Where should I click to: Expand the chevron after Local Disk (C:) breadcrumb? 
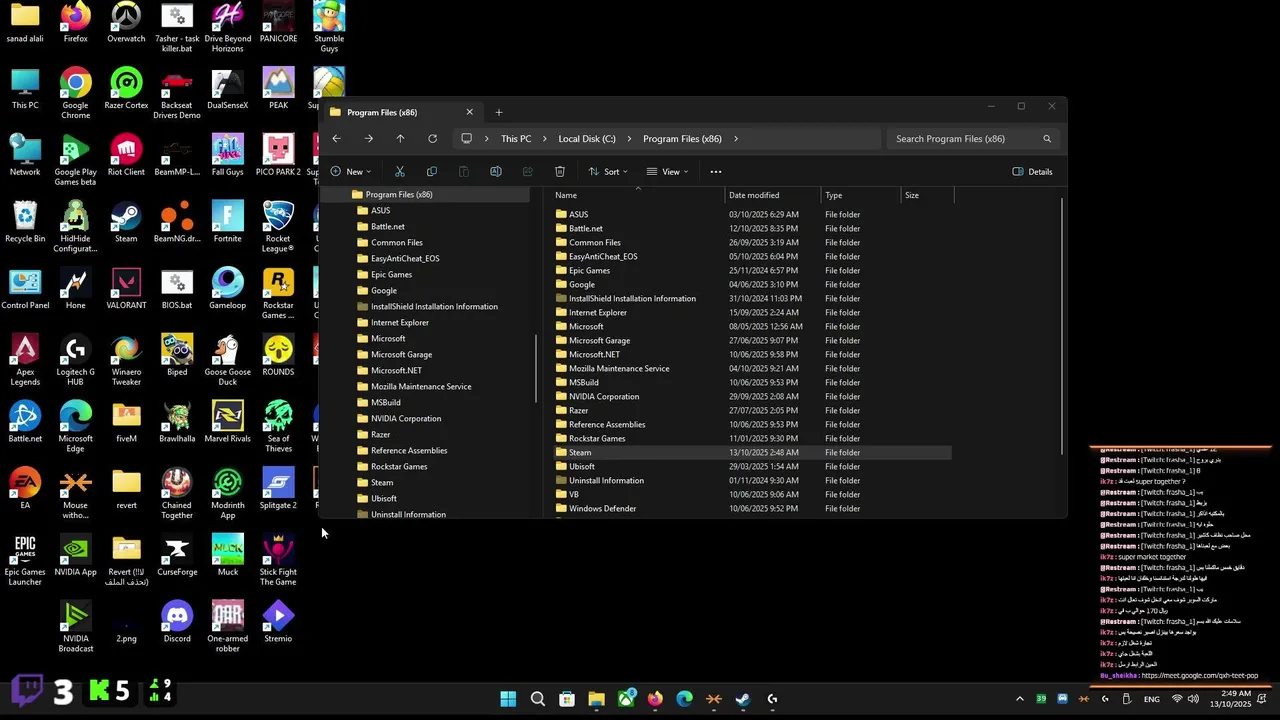(x=629, y=138)
